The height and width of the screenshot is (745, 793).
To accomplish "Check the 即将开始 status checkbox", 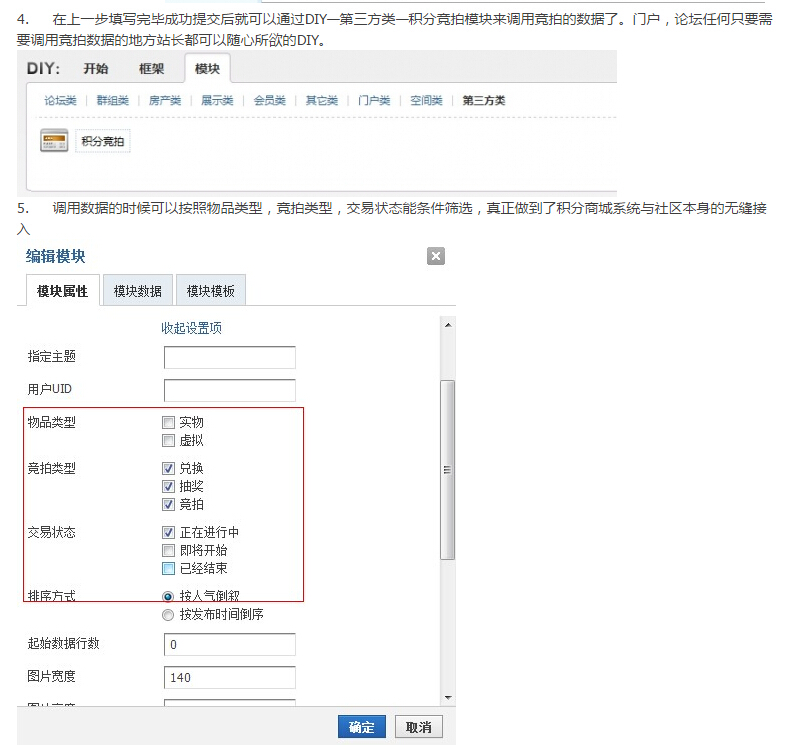I will click(168, 550).
